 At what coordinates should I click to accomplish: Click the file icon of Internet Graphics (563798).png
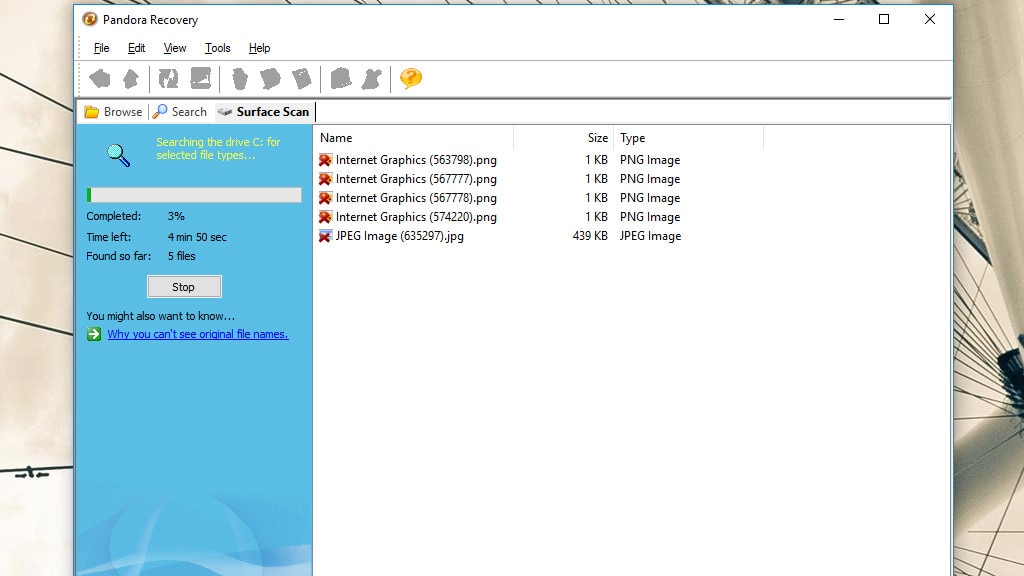(x=325, y=160)
